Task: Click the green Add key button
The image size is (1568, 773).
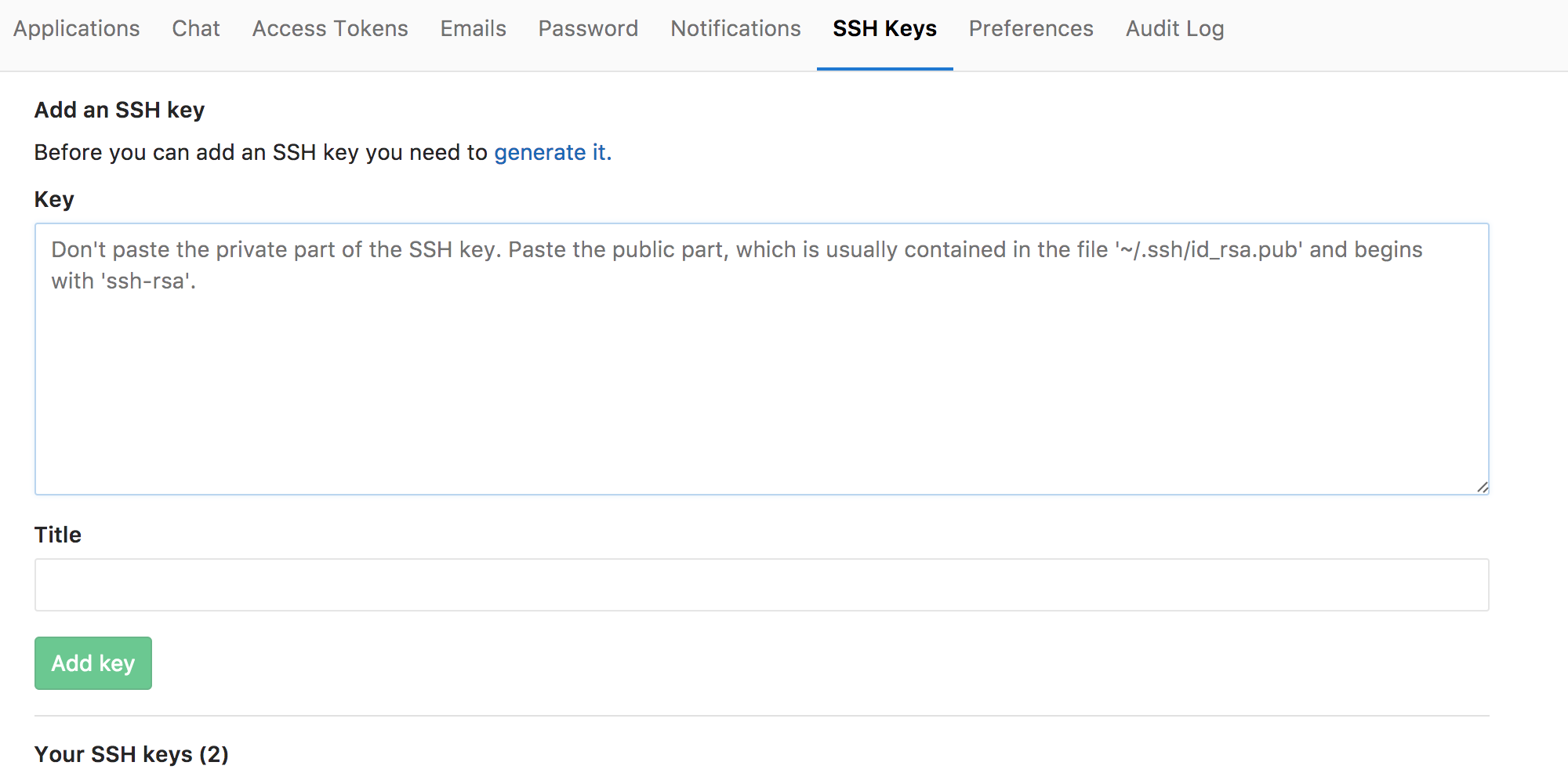Action: point(93,663)
